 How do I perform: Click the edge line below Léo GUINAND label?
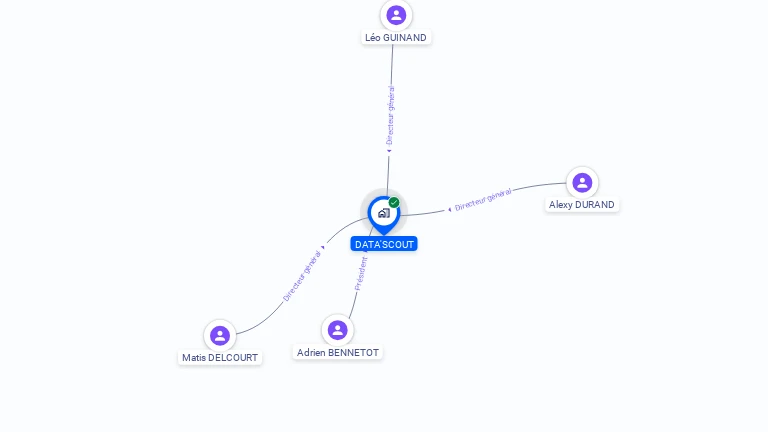(x=392, y=64)
